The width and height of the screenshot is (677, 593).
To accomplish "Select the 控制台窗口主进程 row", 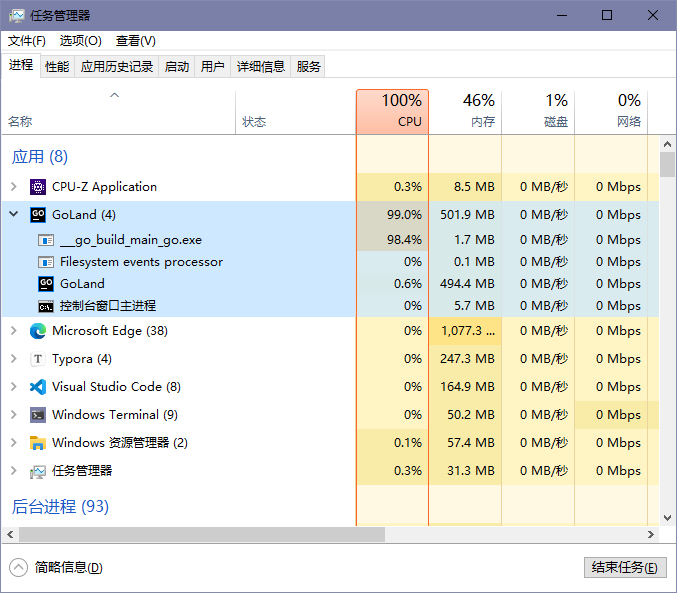I will (x=330, y=306).
